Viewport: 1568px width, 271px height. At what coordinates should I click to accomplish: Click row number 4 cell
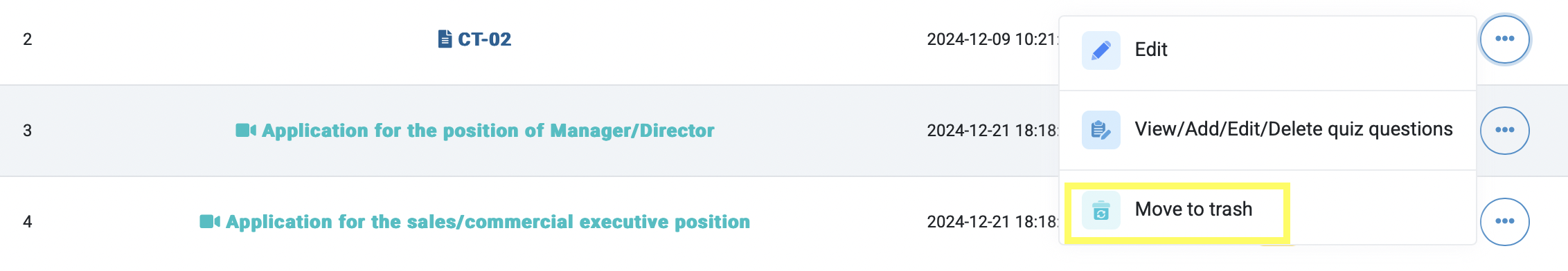28,222
